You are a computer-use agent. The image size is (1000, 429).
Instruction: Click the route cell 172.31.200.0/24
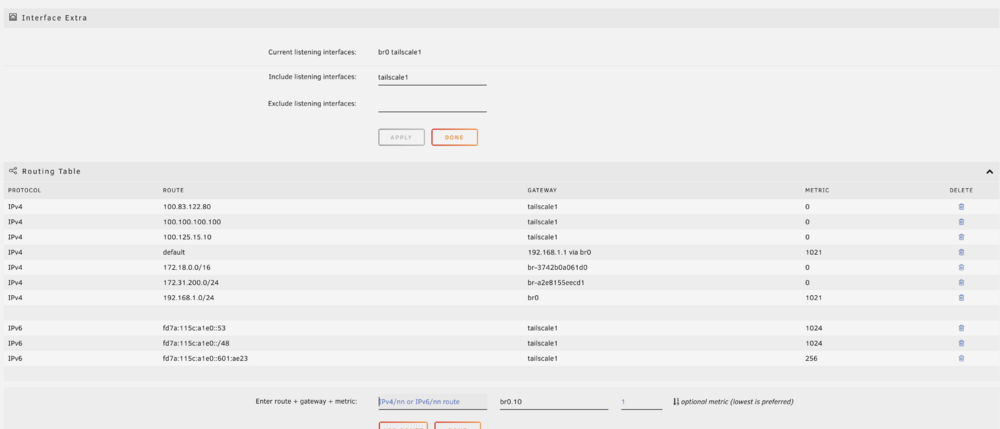click(191, 282)
